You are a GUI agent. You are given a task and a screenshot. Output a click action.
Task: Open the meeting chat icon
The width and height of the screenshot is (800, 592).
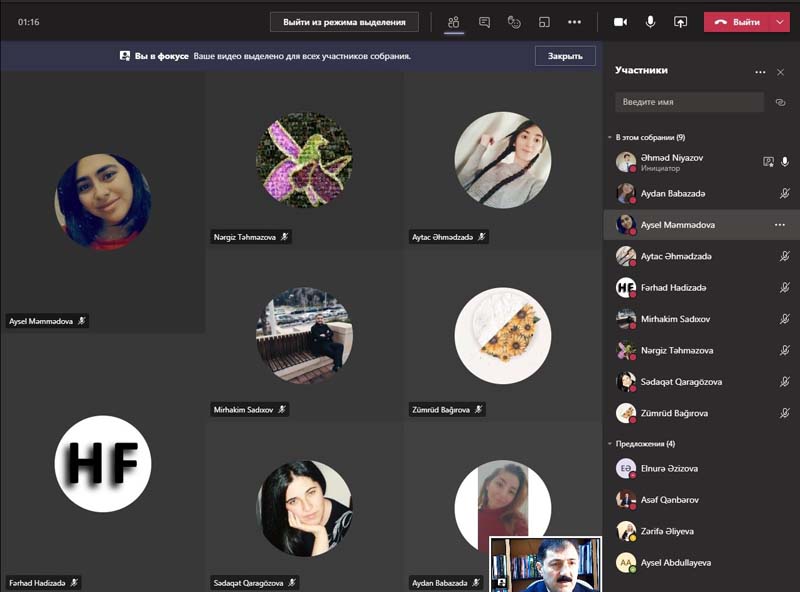[x=484, y=21]
